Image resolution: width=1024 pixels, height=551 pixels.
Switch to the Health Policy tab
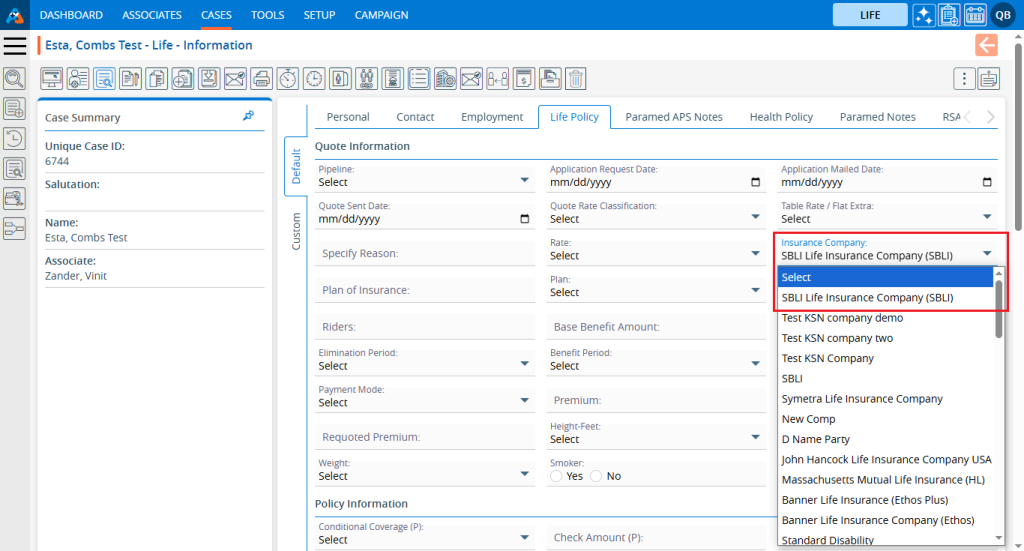point(780,117)
